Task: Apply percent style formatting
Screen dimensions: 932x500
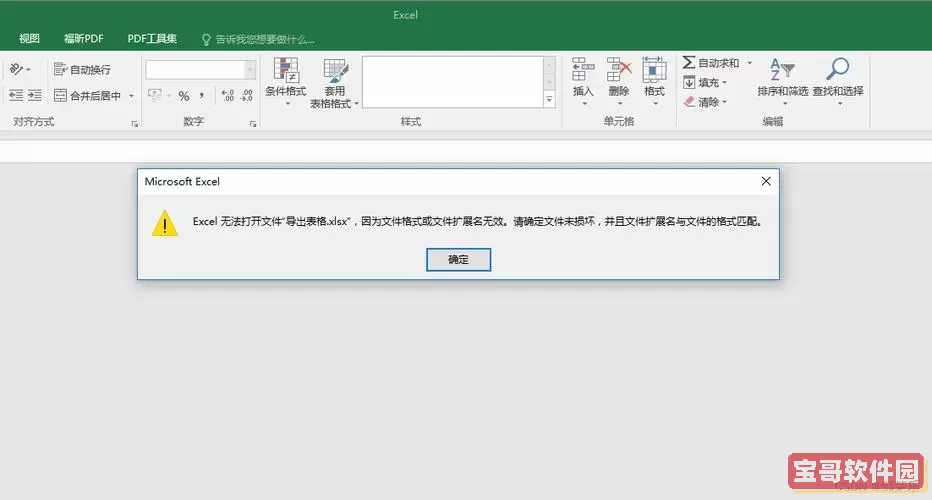Action: click(x=184, y=96)
